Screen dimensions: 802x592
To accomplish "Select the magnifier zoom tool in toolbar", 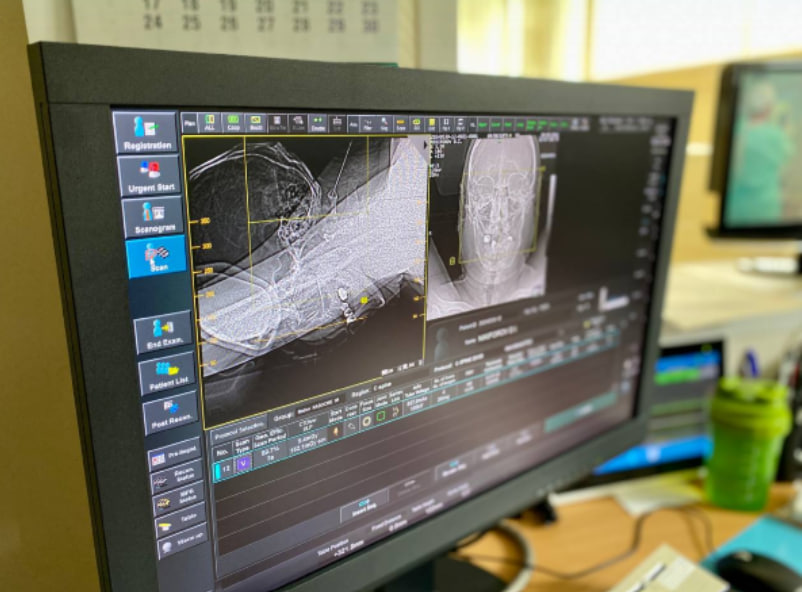I will [x=384, y=124].
